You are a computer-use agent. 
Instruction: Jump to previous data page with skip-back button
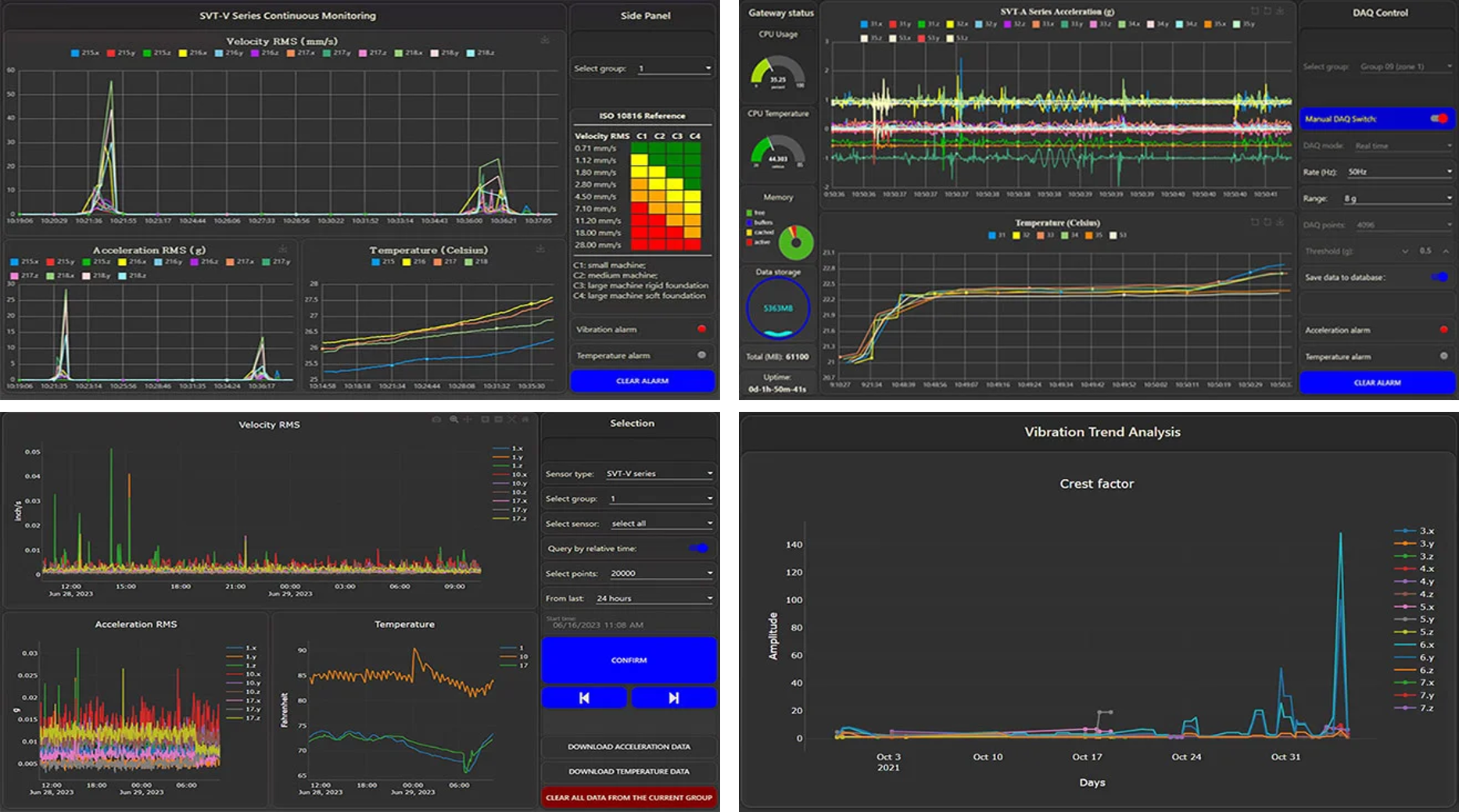(x=584, y=698)
